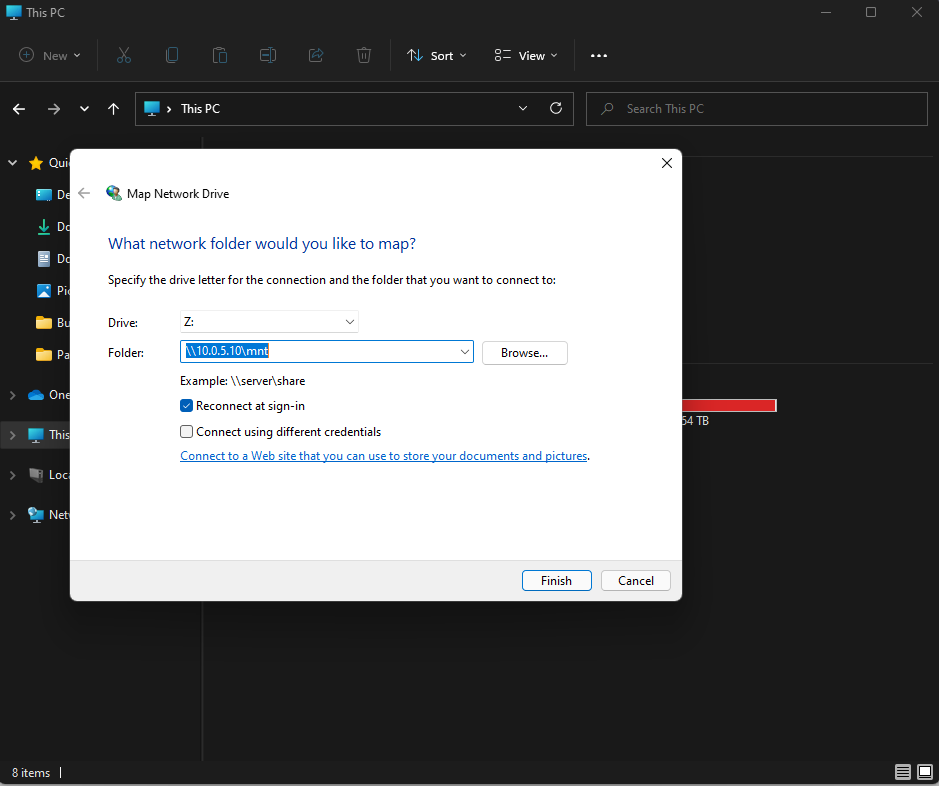This screenshot has width=939, height=786.
Task: Open the New dropdown menu
Action: pos(50,56)
